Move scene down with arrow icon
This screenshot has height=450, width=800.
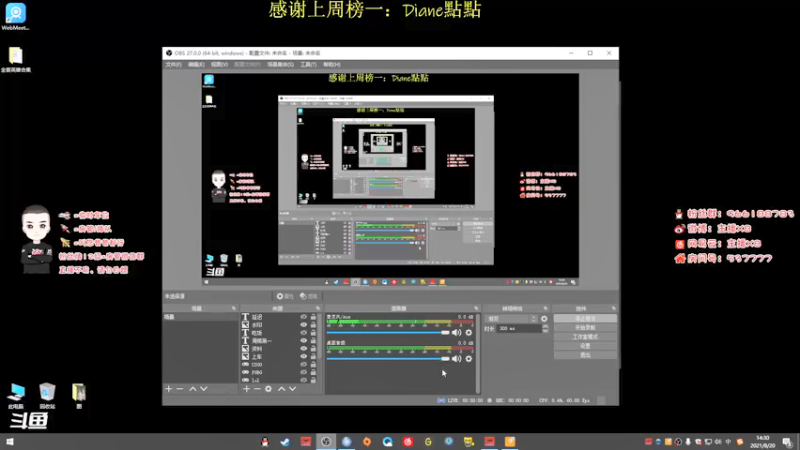[204, 389]
